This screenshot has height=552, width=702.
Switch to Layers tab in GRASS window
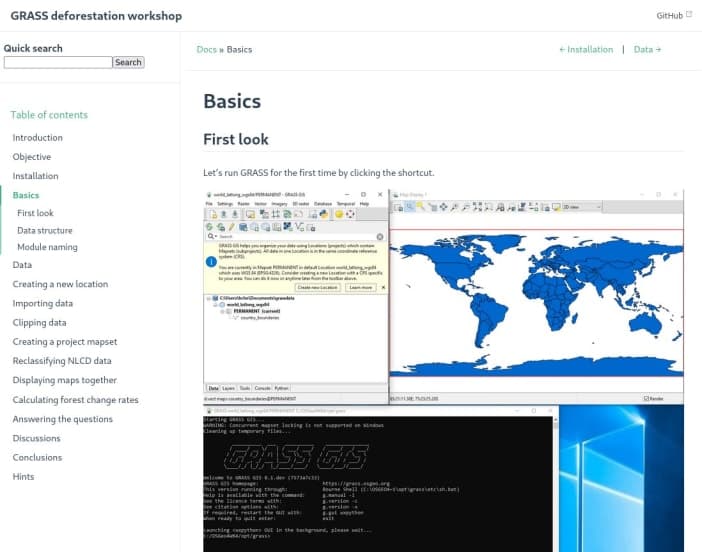tap(228, 388)
